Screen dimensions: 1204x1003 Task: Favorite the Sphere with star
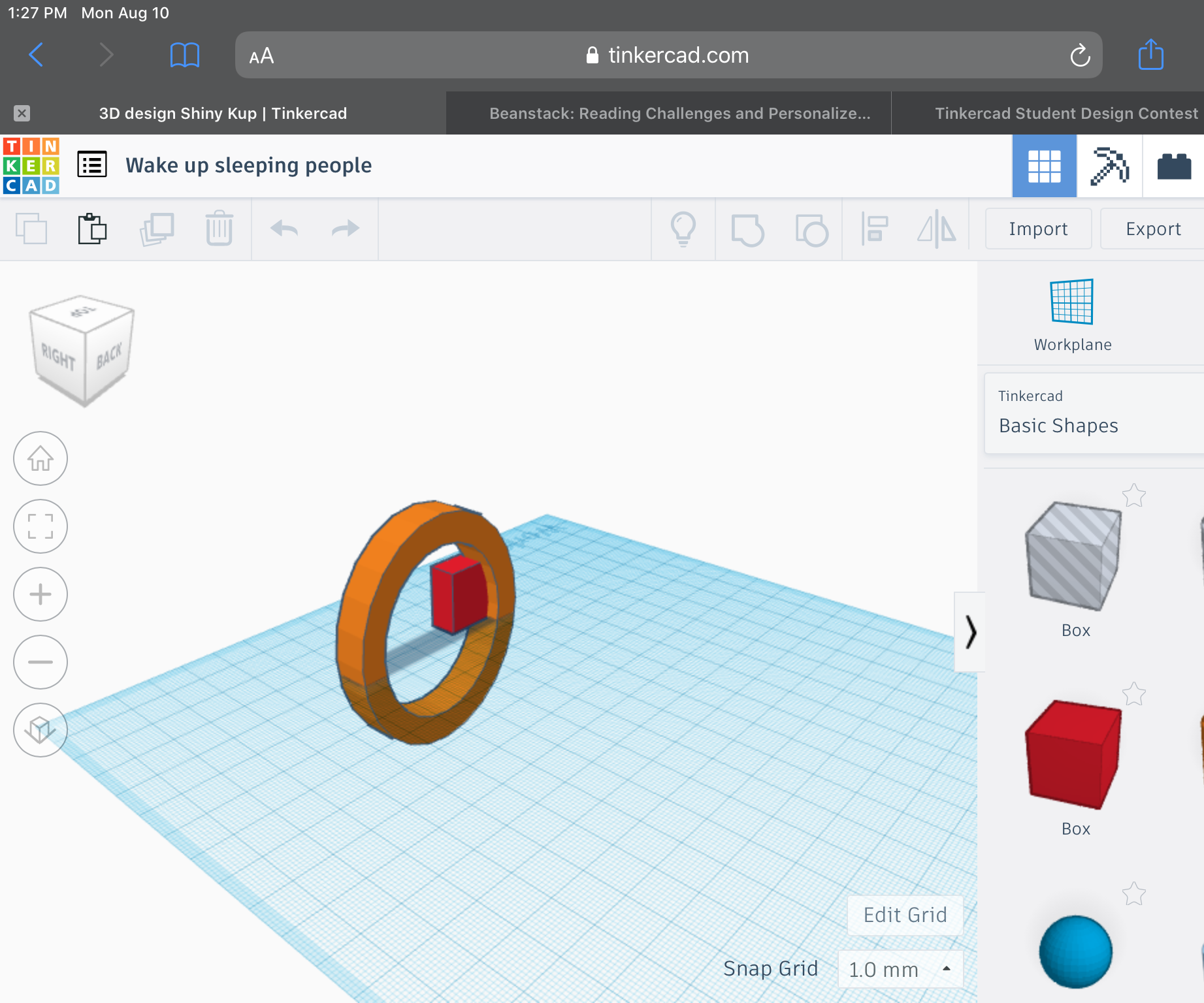click(x=1134, y=894)
